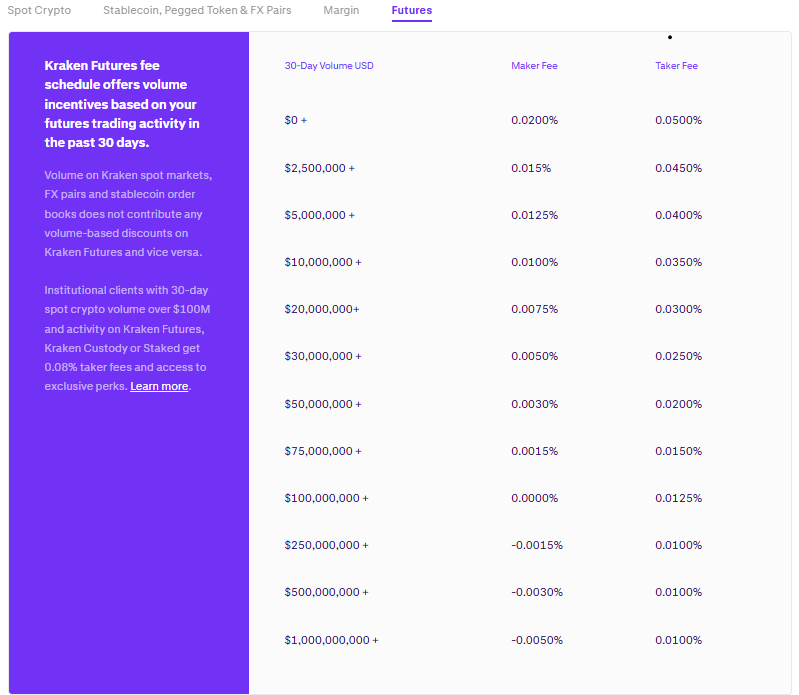Click the 0.0050% maker fee value
This screenshot has height=695, width=799.
535,356
